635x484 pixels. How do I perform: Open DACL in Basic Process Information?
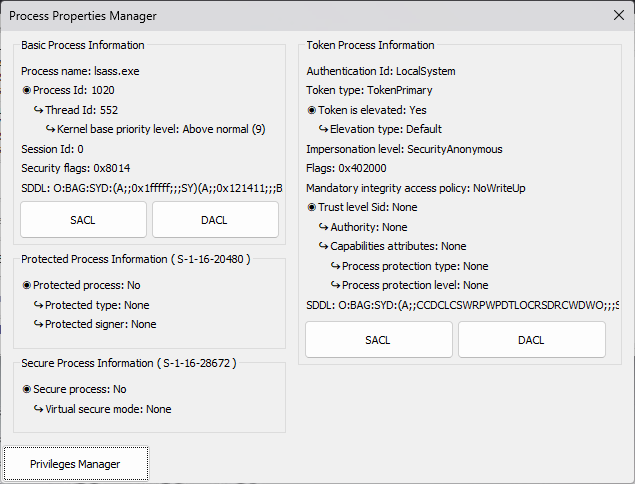tap(215, 219)
